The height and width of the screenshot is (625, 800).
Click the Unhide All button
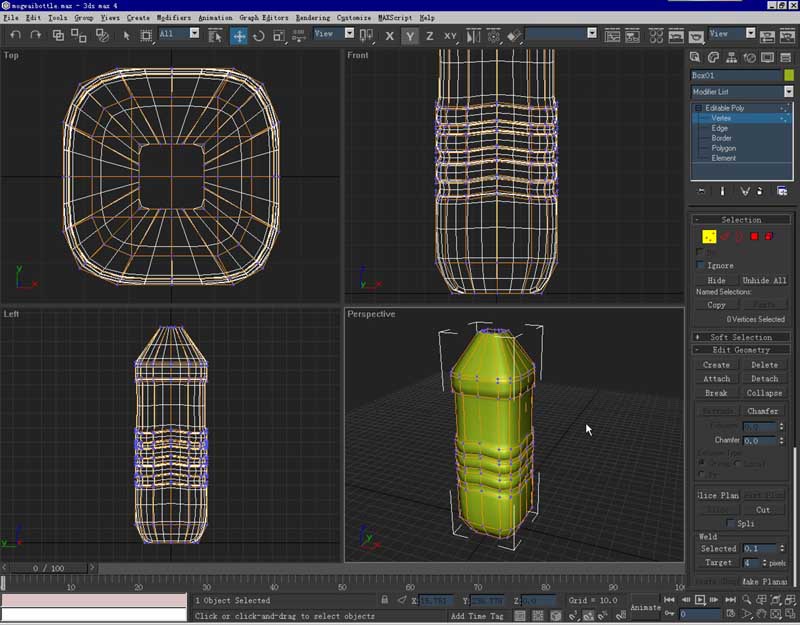[x=764, y=281]
